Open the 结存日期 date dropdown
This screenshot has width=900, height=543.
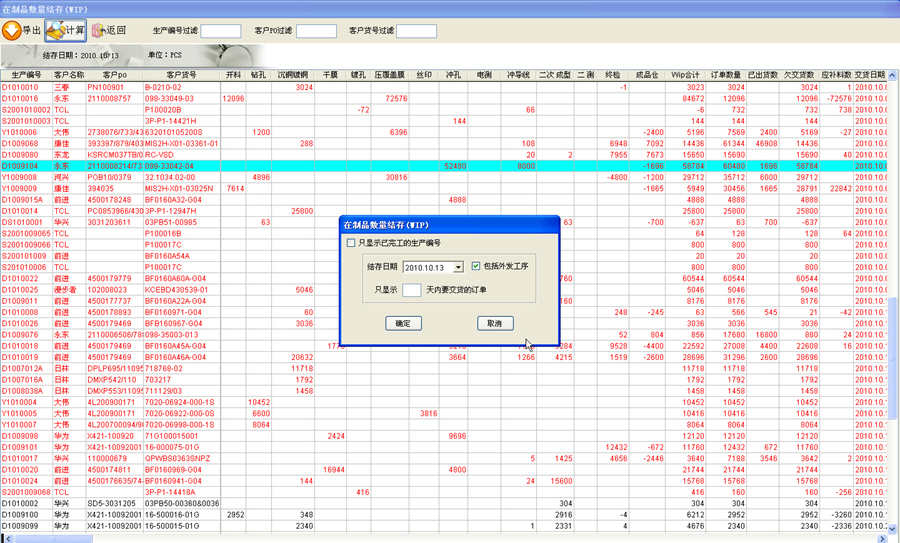click(x=458, y=267)
